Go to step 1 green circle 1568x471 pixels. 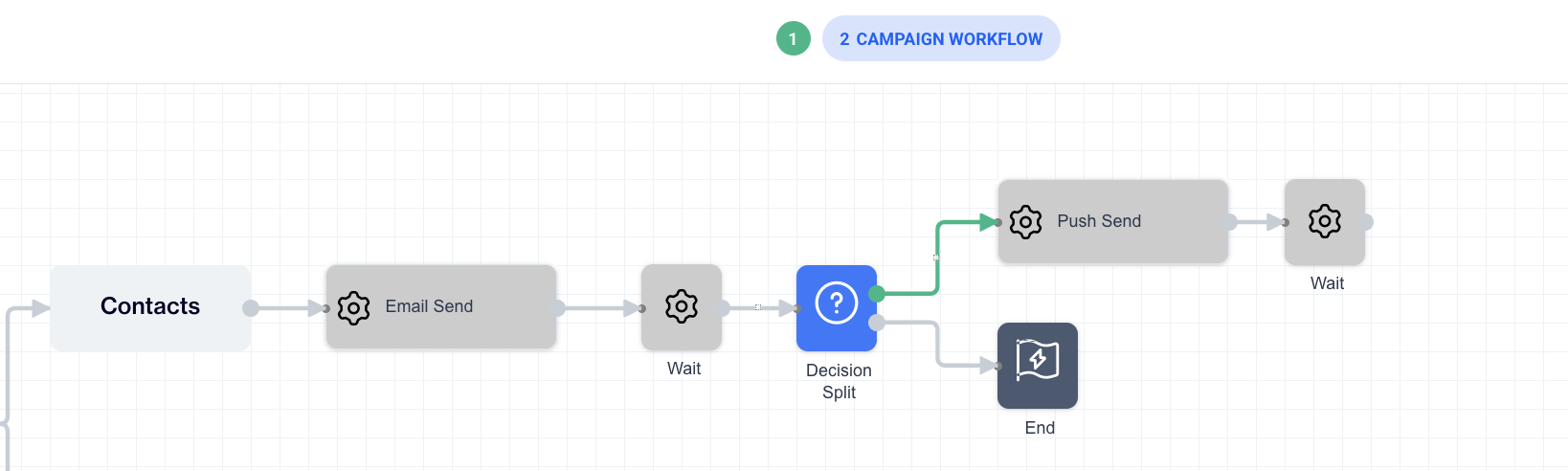(x=793, y=39)
